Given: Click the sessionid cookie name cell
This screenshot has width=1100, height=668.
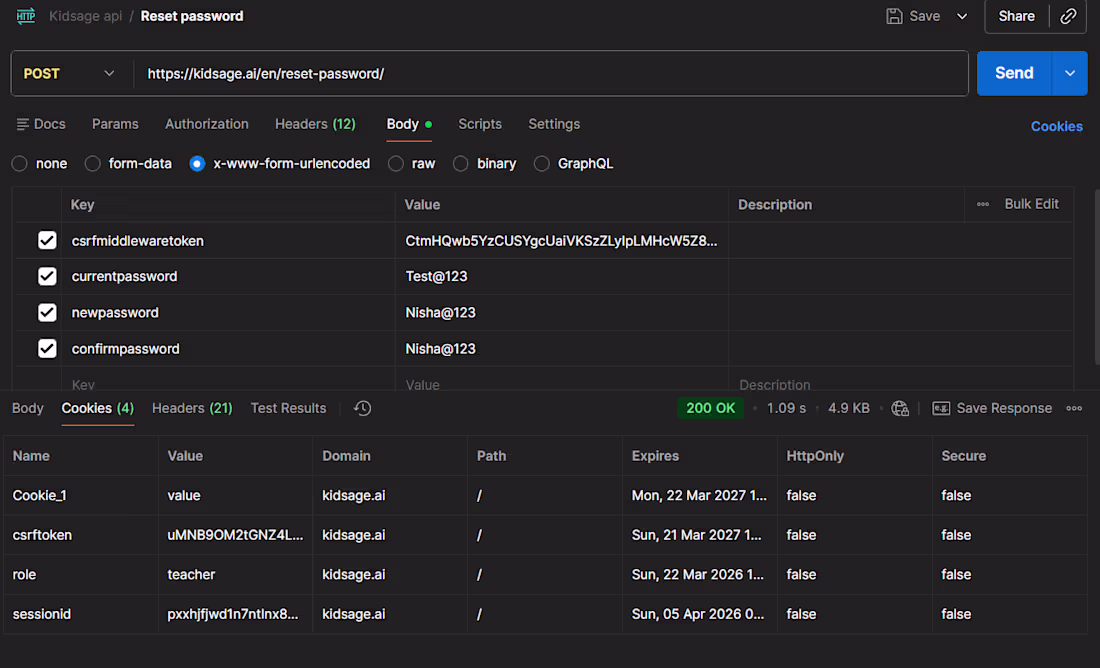Looking at the screenshot, I should (x=81, y=614).
